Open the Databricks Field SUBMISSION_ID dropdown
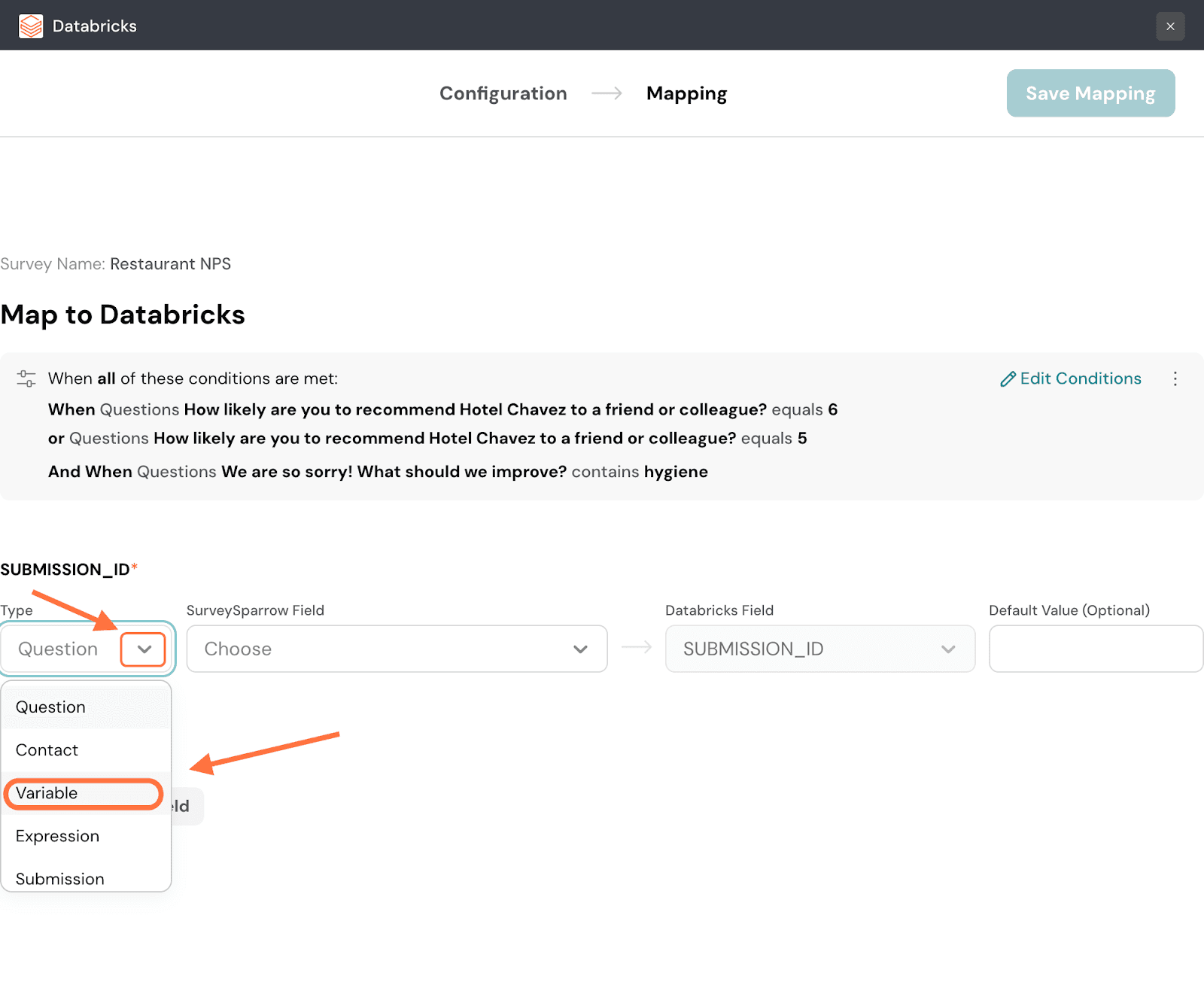 pos(819,649)
